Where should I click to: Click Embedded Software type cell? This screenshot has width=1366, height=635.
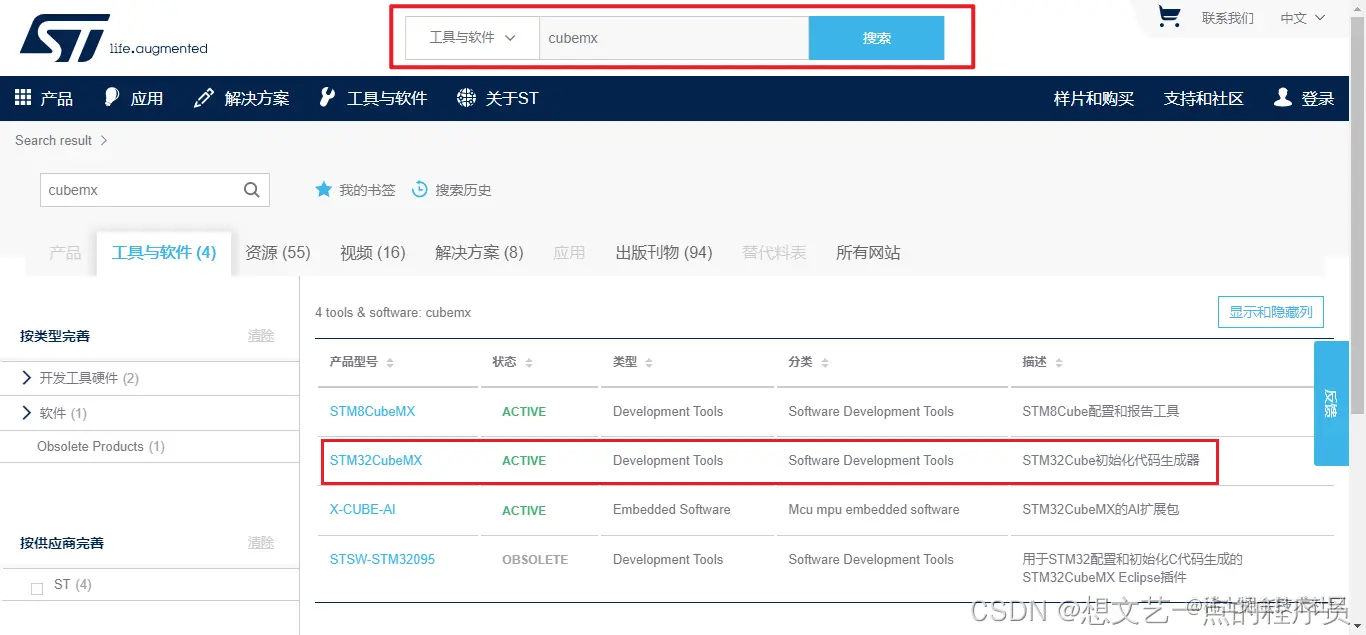click(672, 509)
